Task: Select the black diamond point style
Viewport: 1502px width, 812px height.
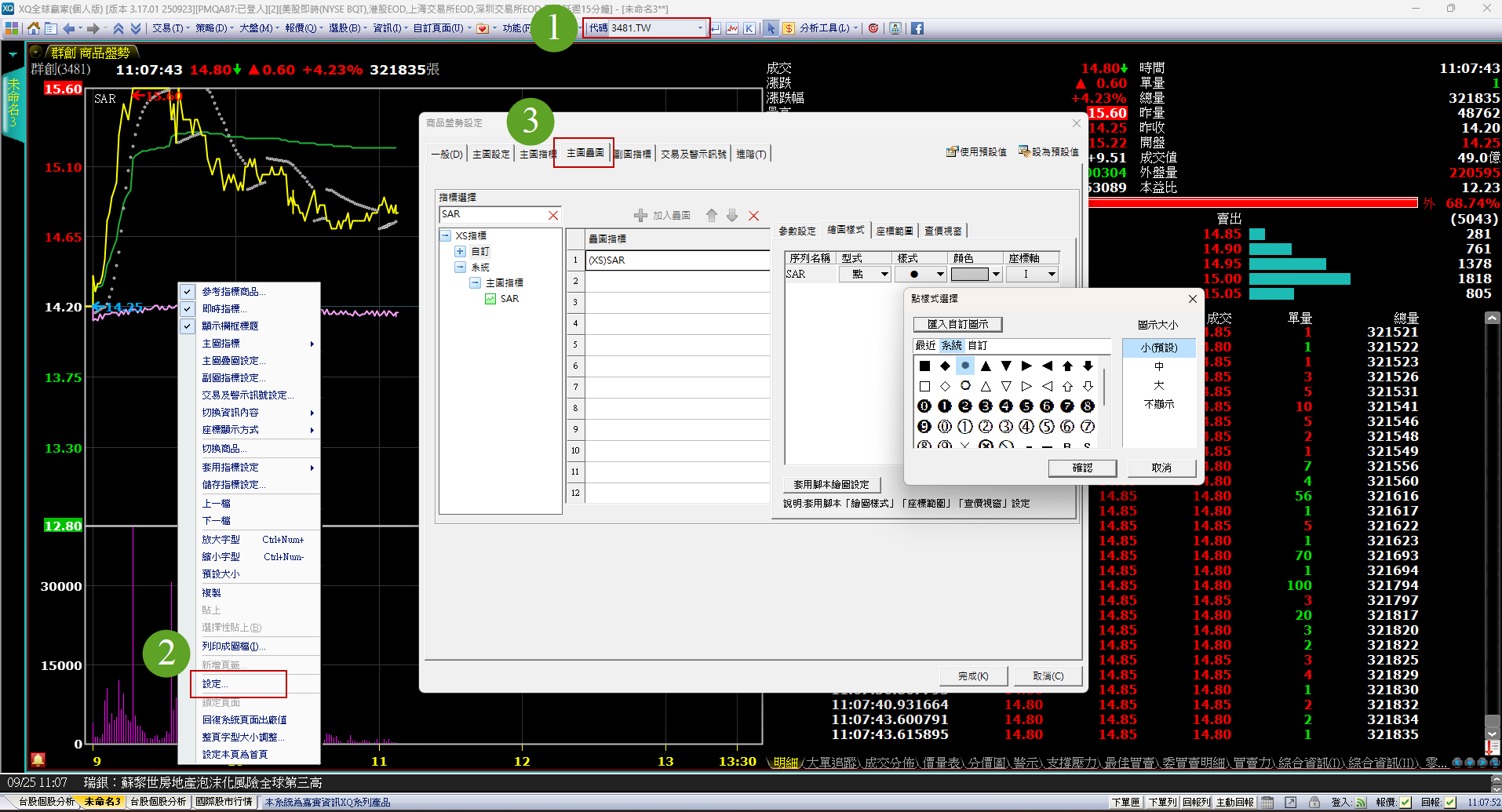Action: tap(945, 366)
